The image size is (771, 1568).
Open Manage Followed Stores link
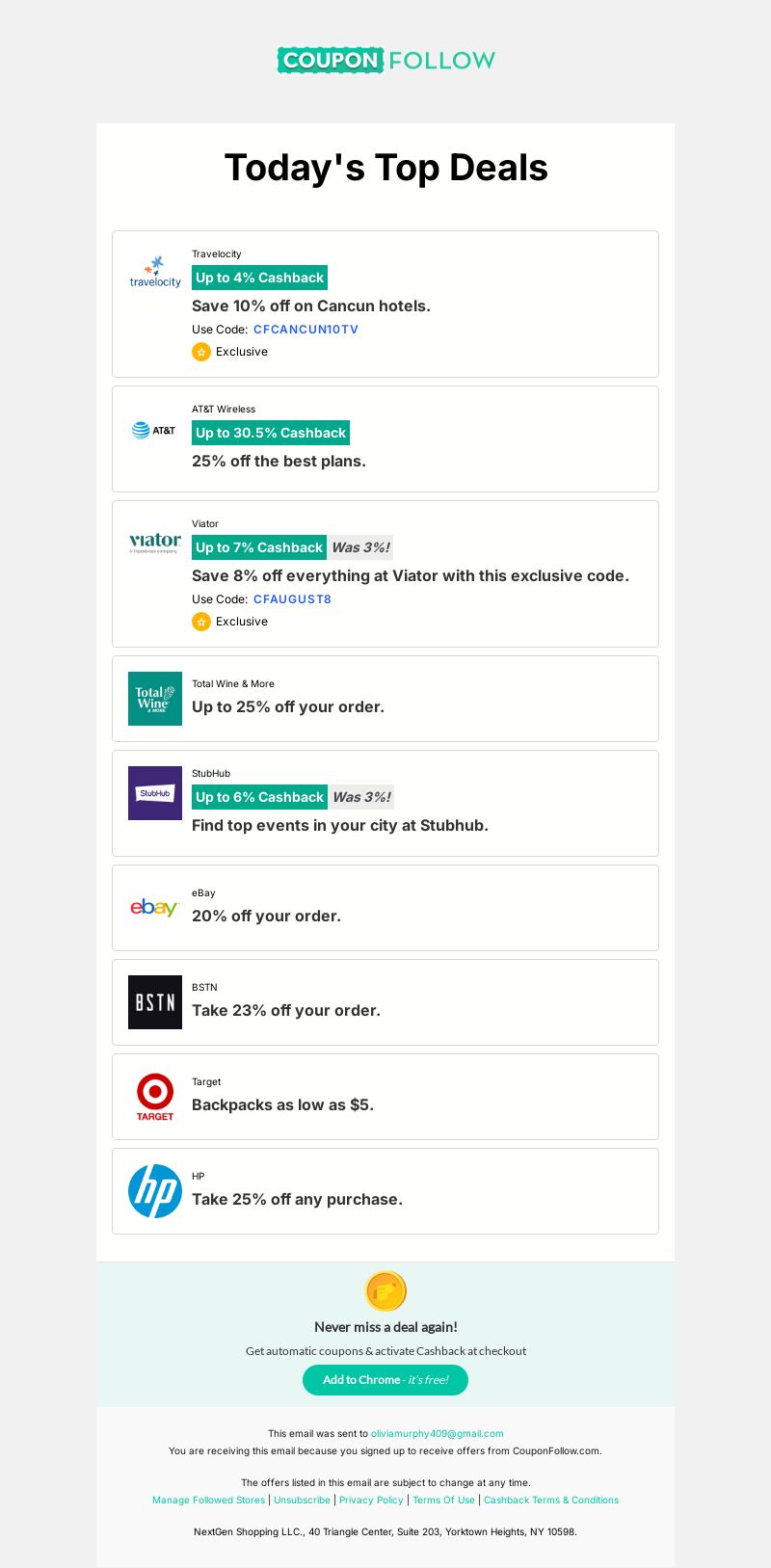tap(208, 1501)
